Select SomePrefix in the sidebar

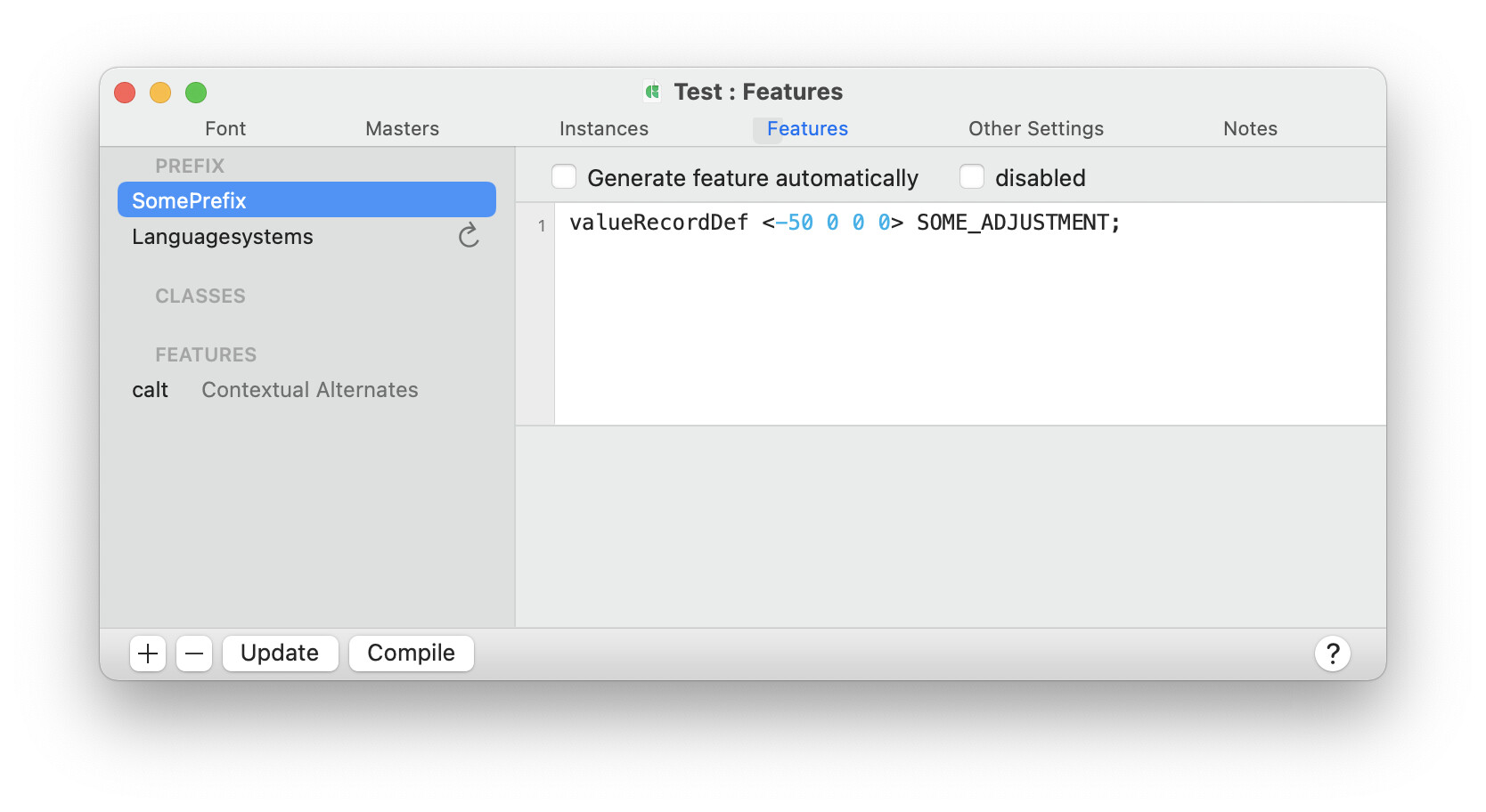pos(306,200)
